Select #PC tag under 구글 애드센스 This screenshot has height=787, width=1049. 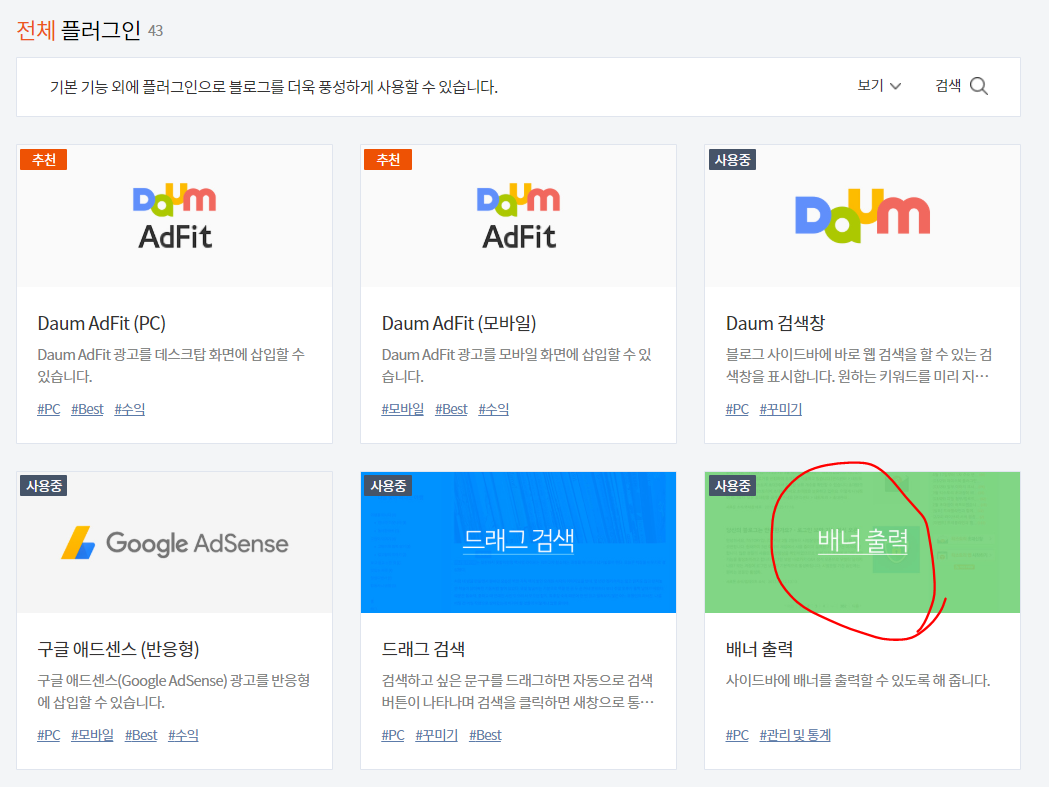[49, 735]
